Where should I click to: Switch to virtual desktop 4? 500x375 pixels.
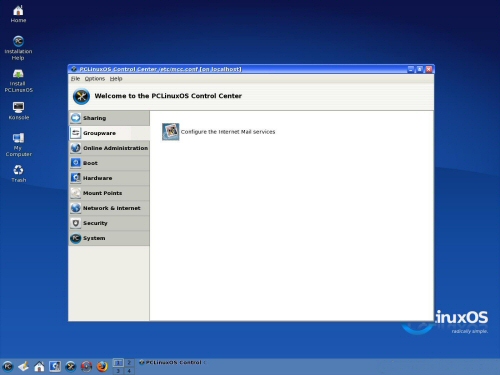pyautogui.click(x=129, y=371)
